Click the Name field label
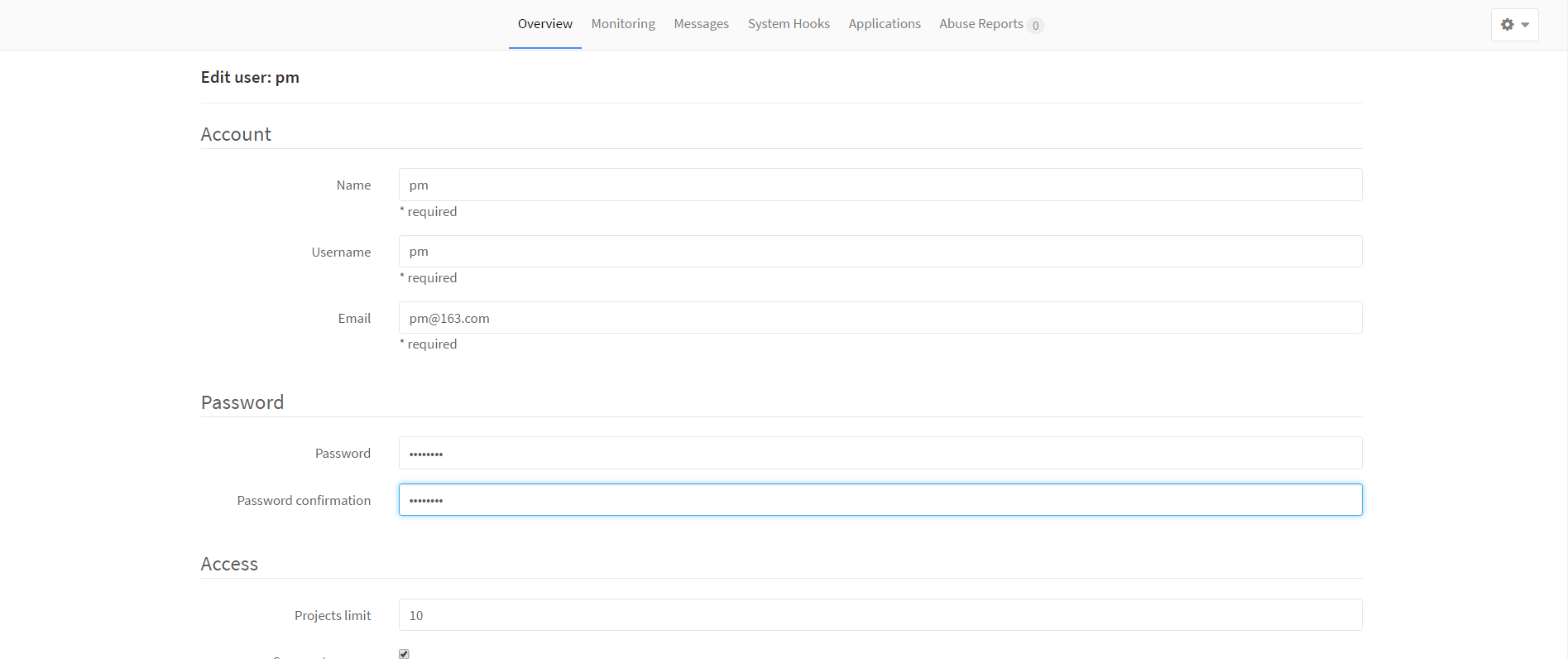The height and width of the screenshot is (659, 1568). coord(353,185)
